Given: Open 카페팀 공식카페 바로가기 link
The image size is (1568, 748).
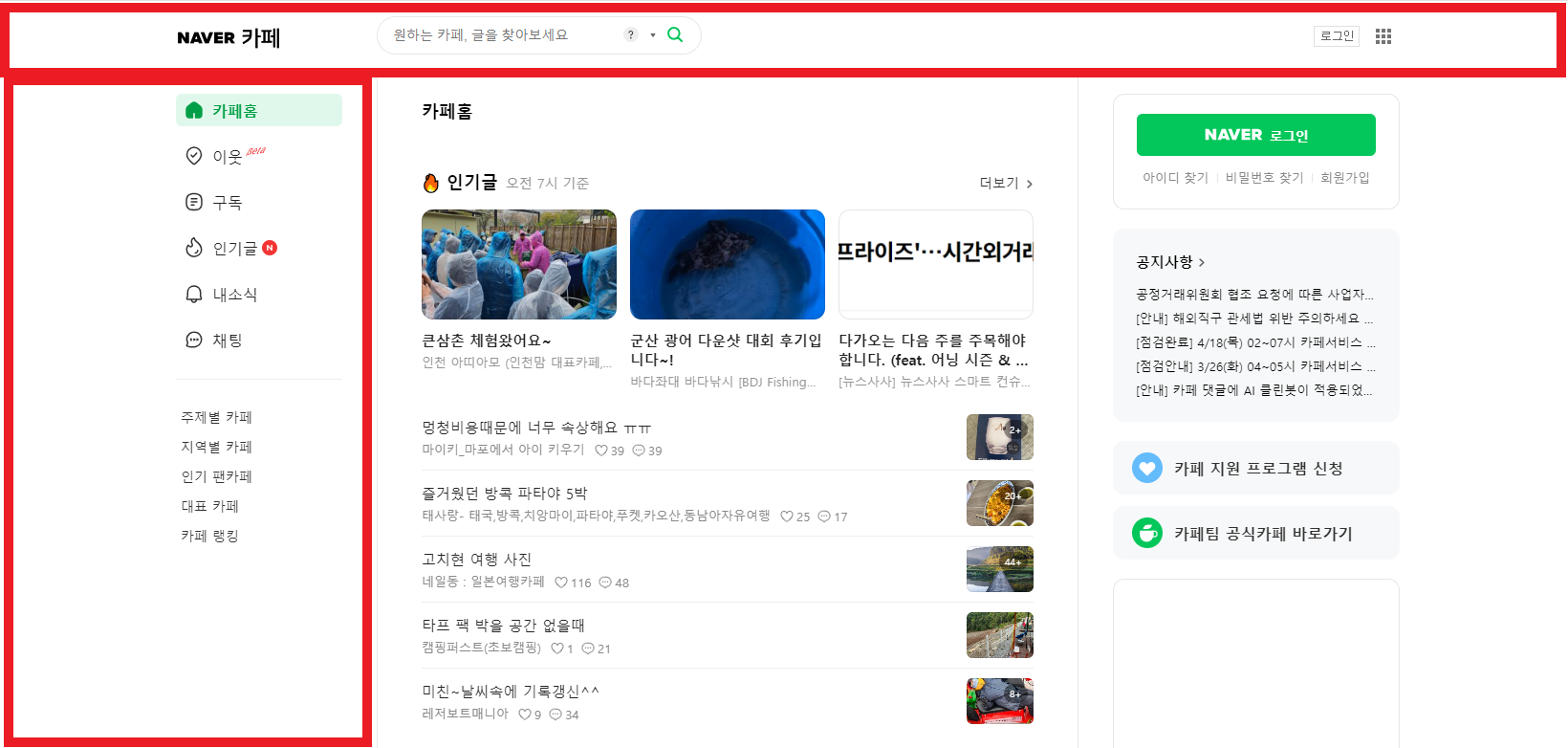Looking at the screenshot, I should pyautogui.click(x=1256, y=533).
